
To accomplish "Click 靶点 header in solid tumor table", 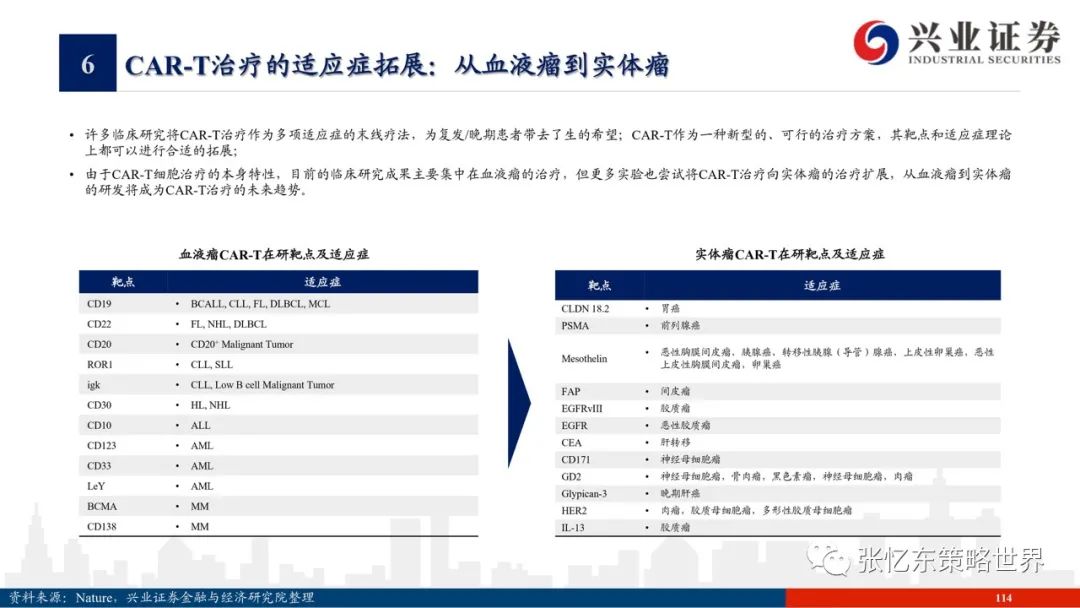I will pyautogui.click(x=599, y=285).
